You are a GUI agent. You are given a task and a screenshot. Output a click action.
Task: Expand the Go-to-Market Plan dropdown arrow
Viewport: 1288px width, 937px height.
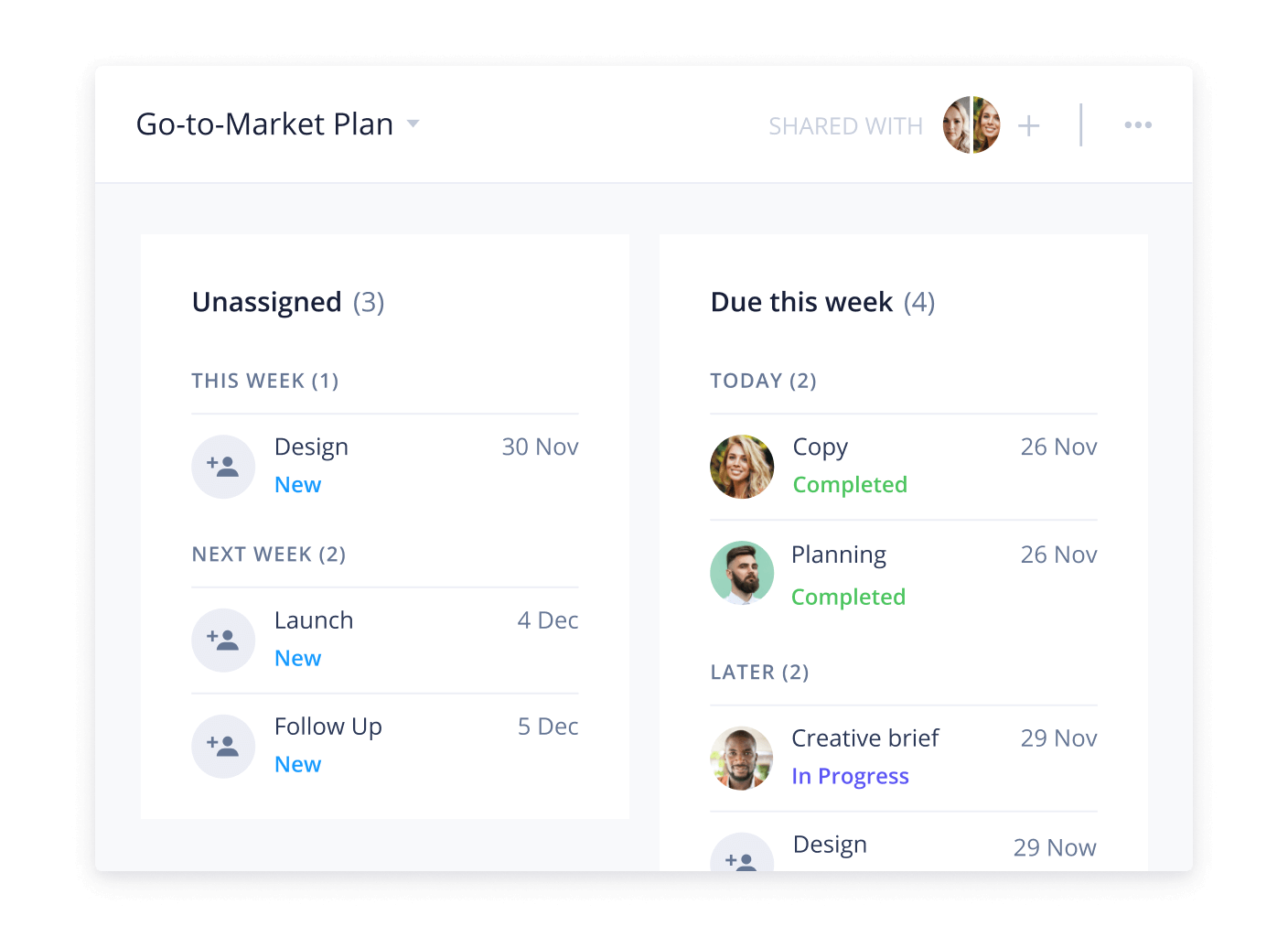pos(413,124)
